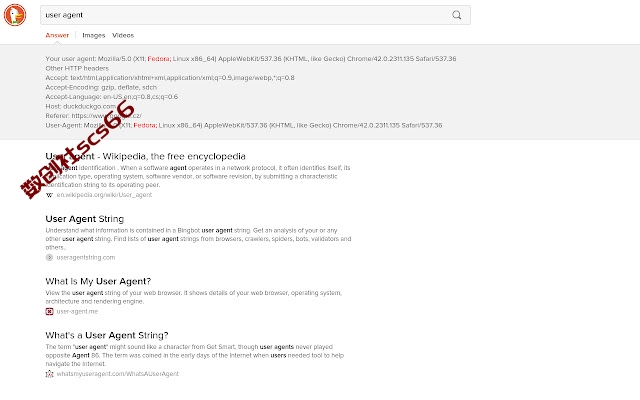Select the Answer tab
This screenshot has height=400, width=640.
(x=57, y=35)
